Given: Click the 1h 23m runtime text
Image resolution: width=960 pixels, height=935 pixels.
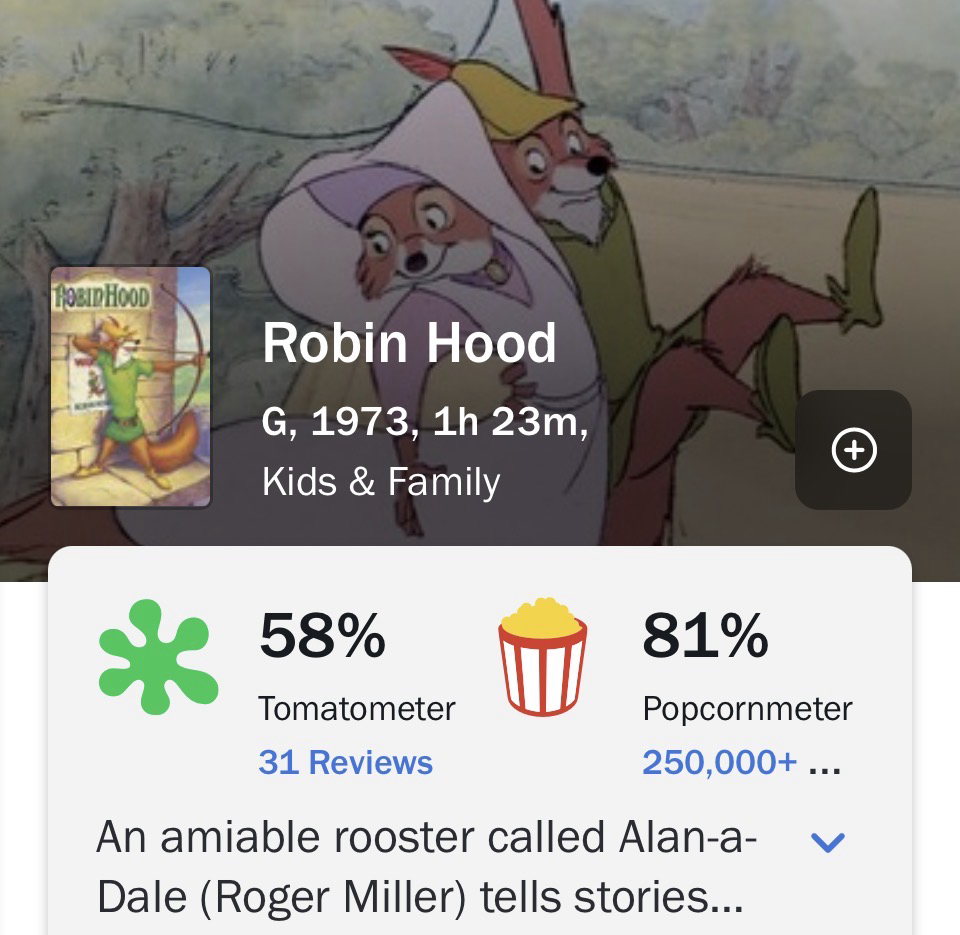Looking at the screenshot, I should point(508,423).
